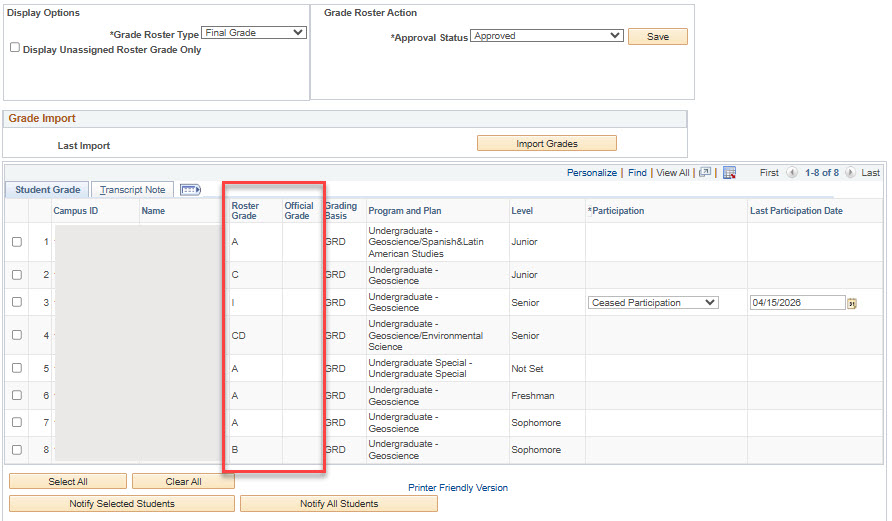This screenshot has height=521, width=892.
Task: Click the Find link
Action: click(x=637, y=172)
